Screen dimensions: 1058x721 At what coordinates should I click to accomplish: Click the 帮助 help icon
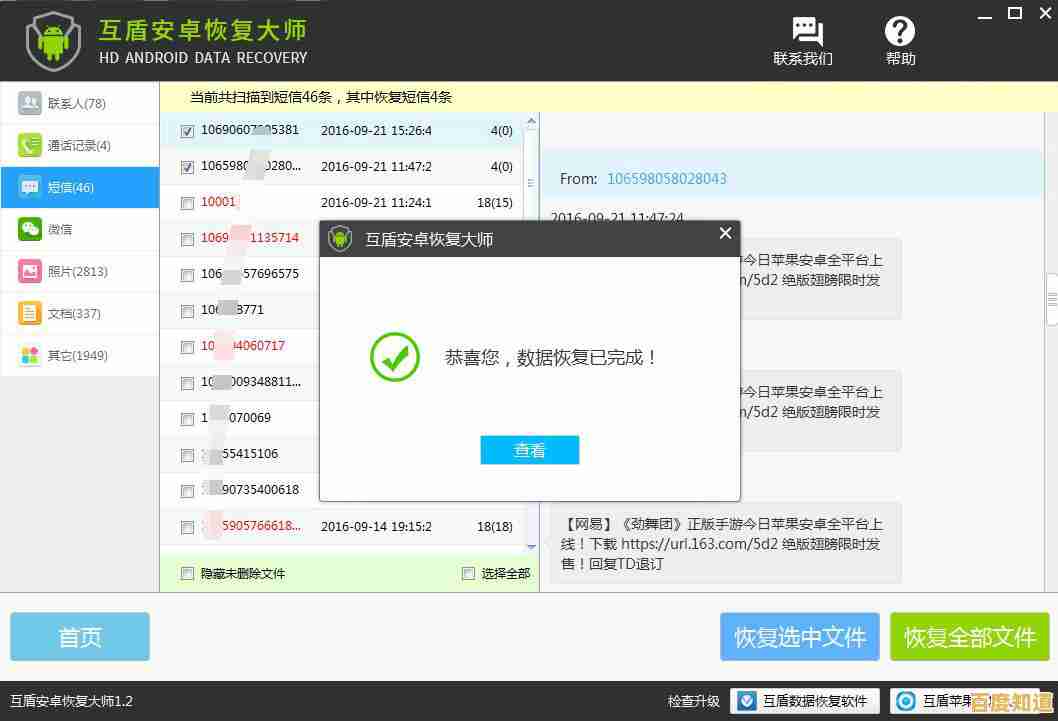[898, 40]
